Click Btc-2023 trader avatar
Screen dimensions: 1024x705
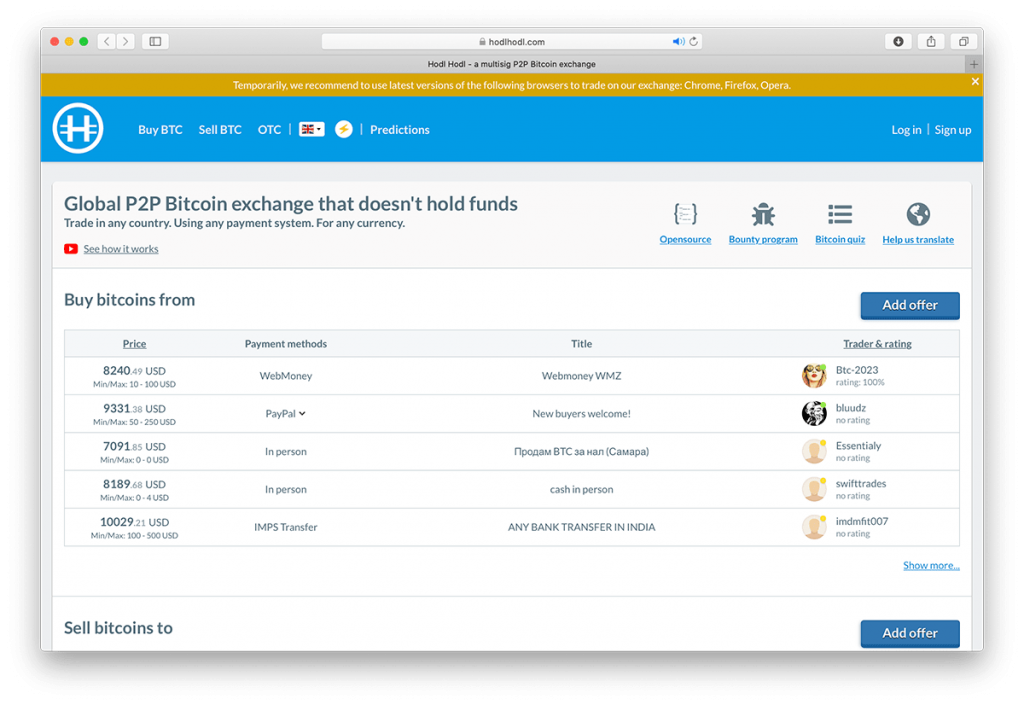[x=814, y=376]
